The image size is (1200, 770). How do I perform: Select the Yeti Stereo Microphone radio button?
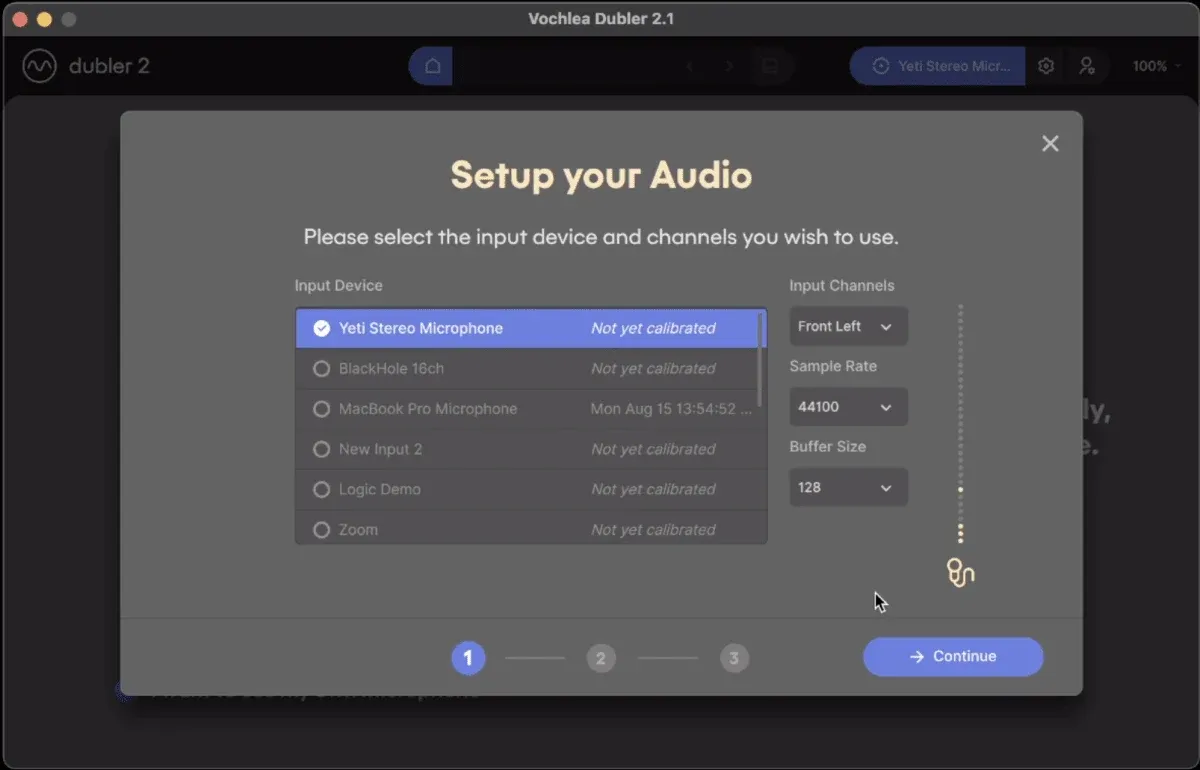point(321,328)
